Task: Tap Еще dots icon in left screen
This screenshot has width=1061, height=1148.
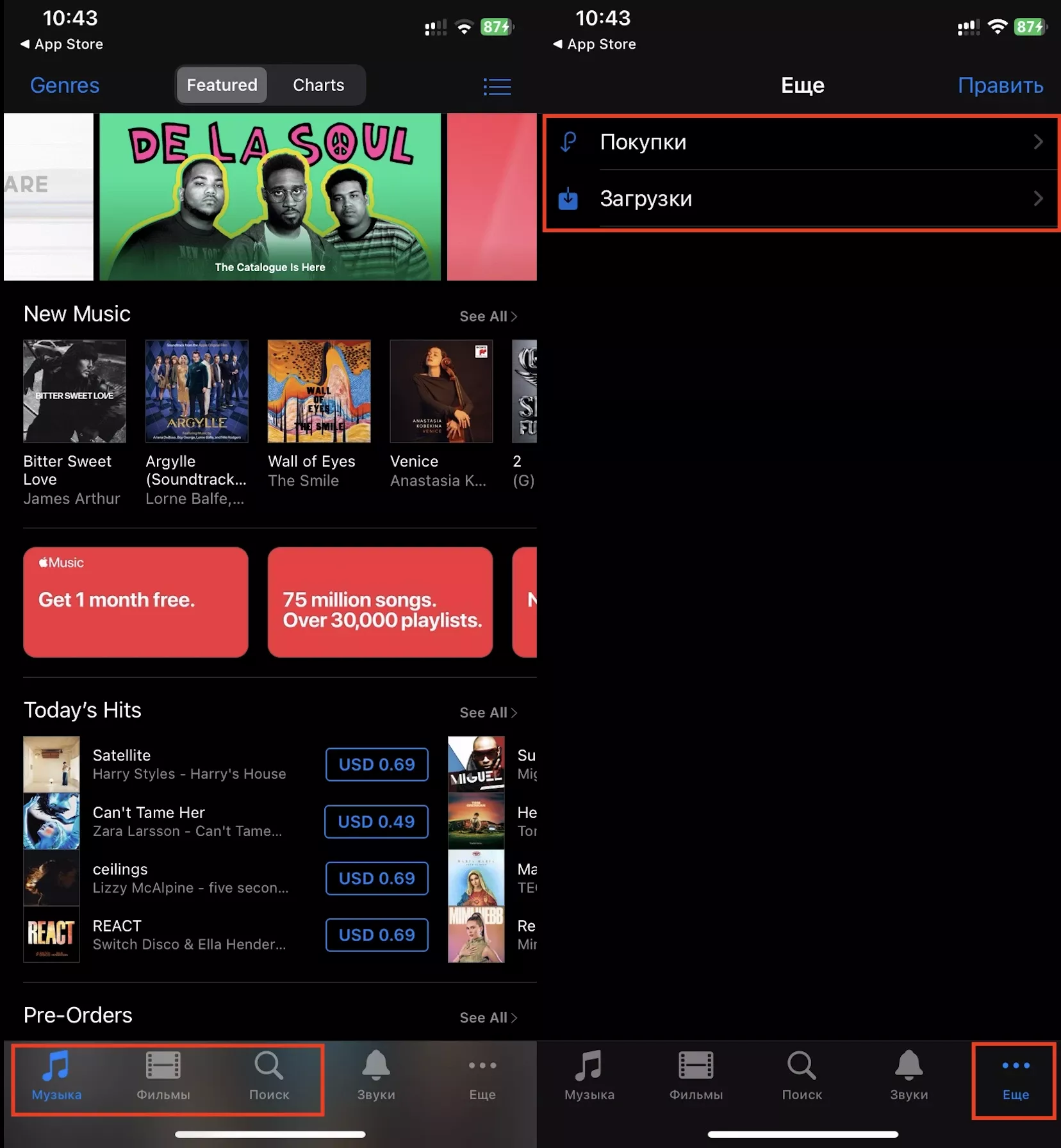Action: 482,1065
